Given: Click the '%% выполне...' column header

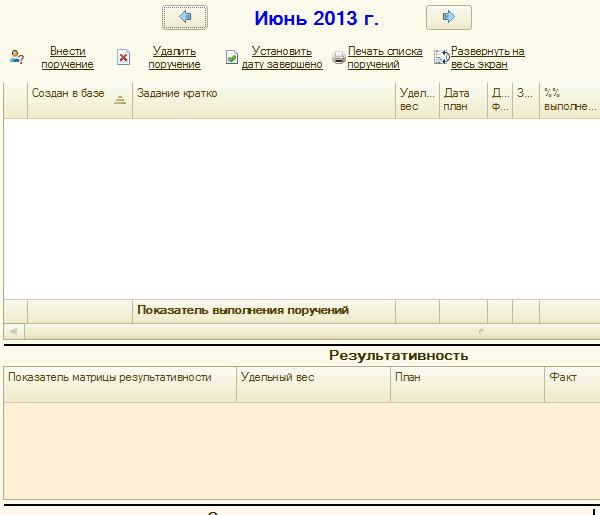Looking at the screenshot, I should click(569, 100).
